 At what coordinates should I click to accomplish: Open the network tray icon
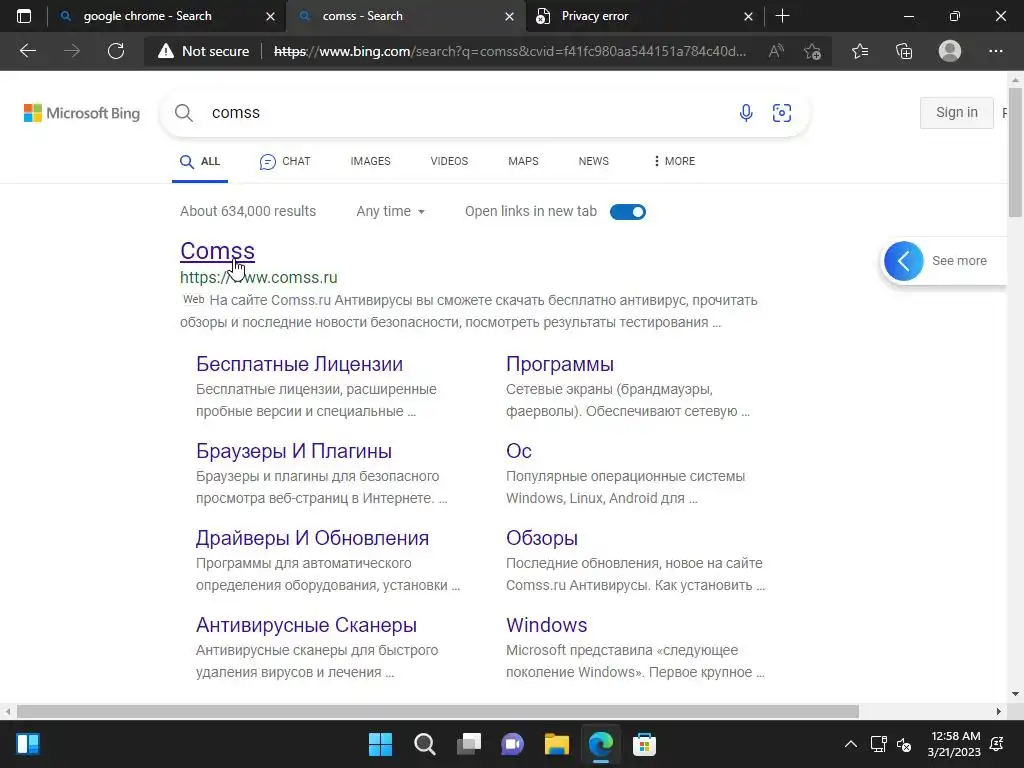pyautogui.click(x=878, y=744)
